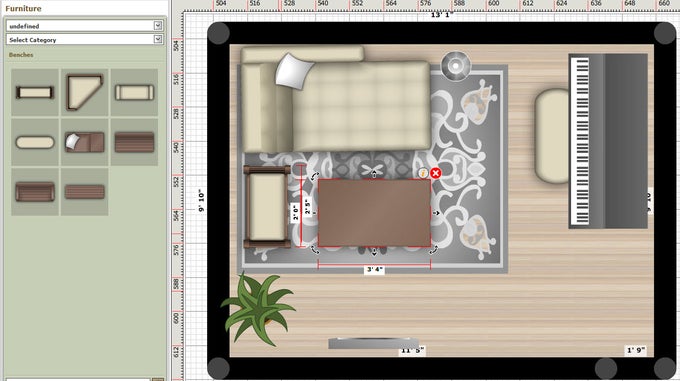Click the 3' 4" table width label
Viewport: 680px width, 381px height.
pos(375,270)
